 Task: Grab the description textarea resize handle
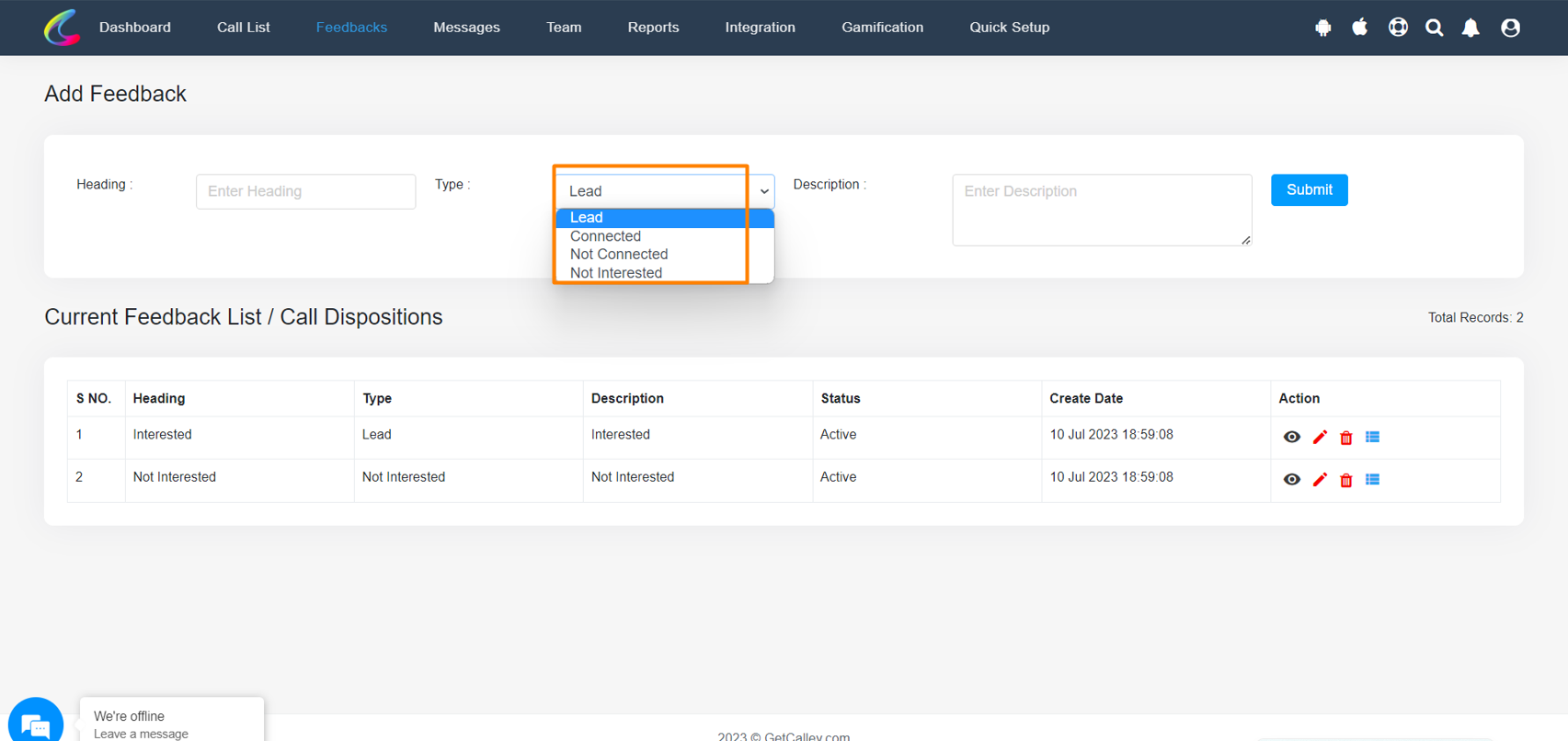pyautogui.click(x=1246, y=240)
